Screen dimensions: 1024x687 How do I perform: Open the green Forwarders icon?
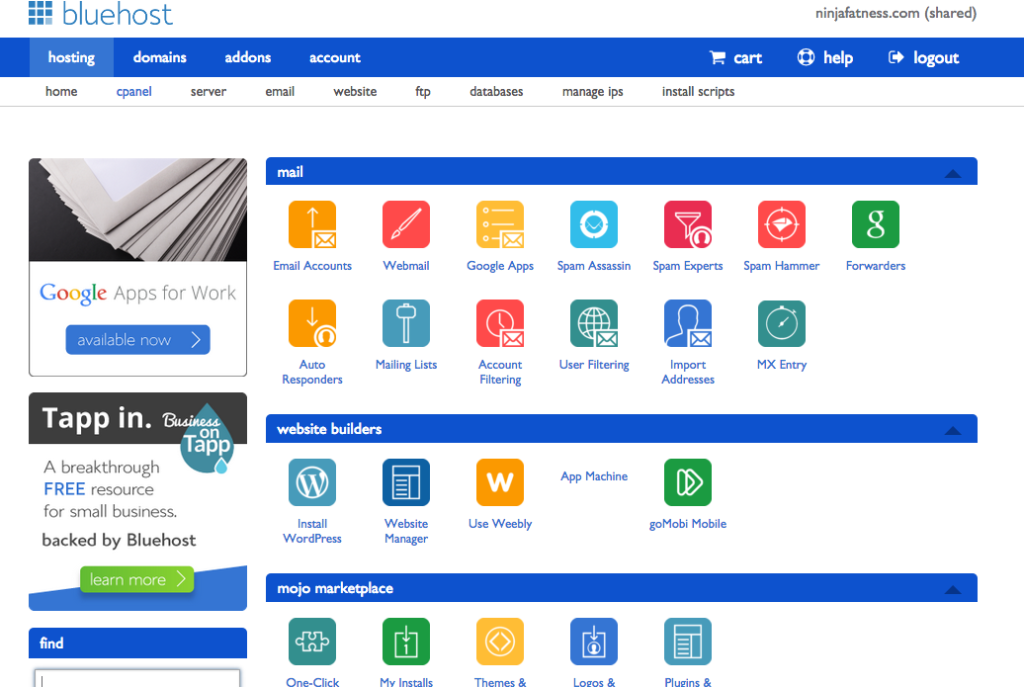point(876,225)
